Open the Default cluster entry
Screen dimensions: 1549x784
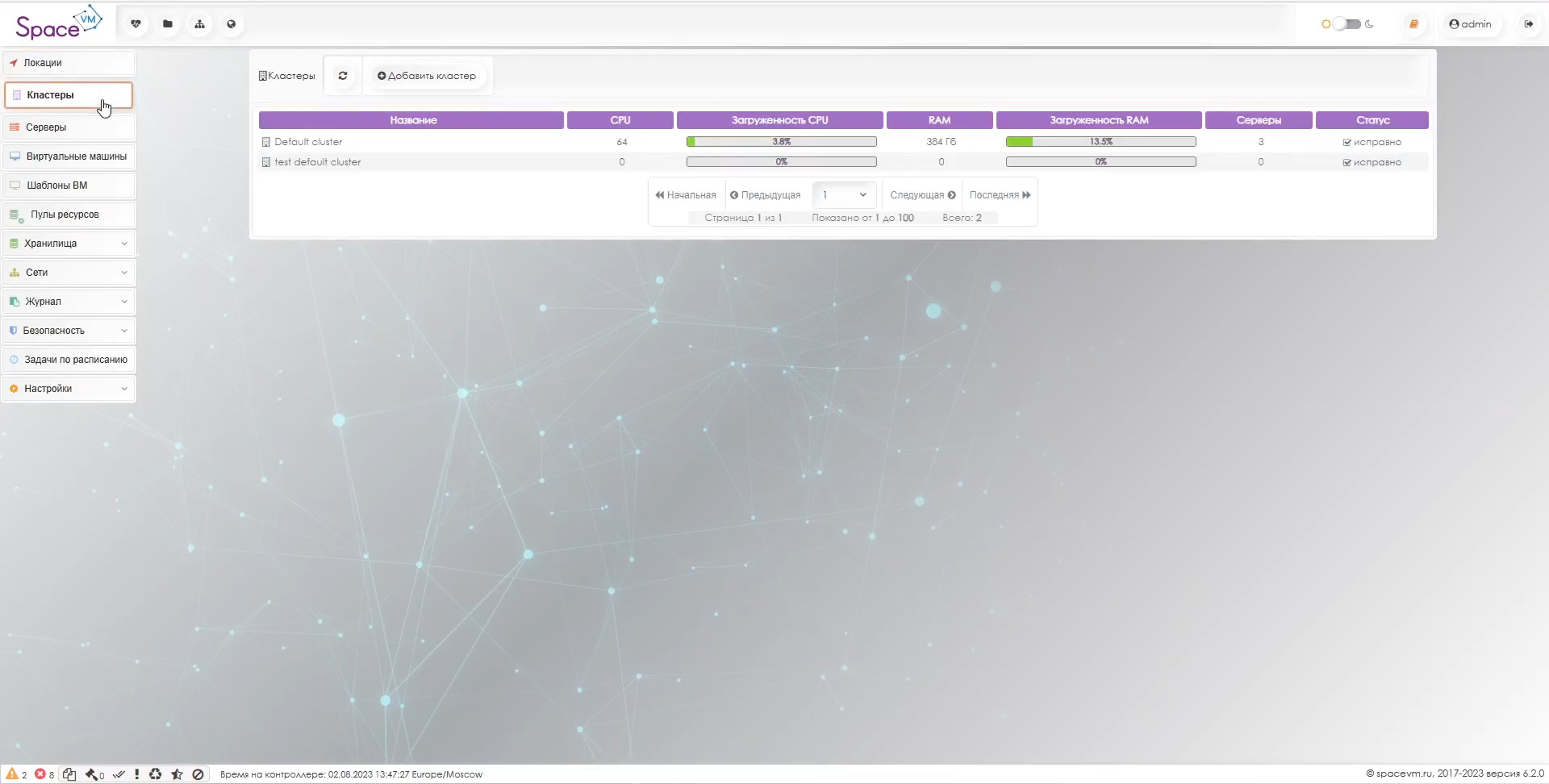[x=308, y=142]
